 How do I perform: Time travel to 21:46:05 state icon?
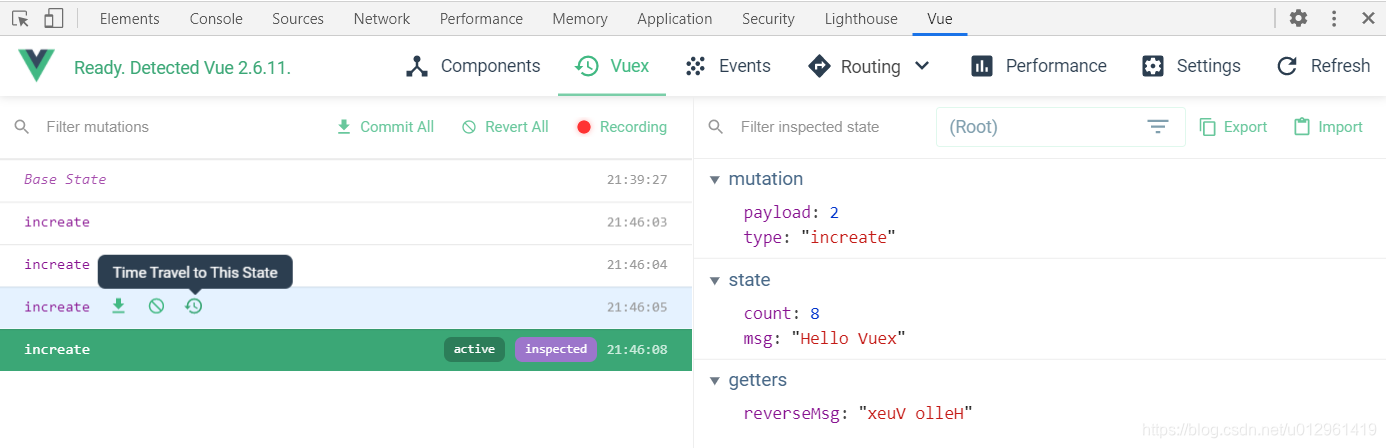coord(194,306)
